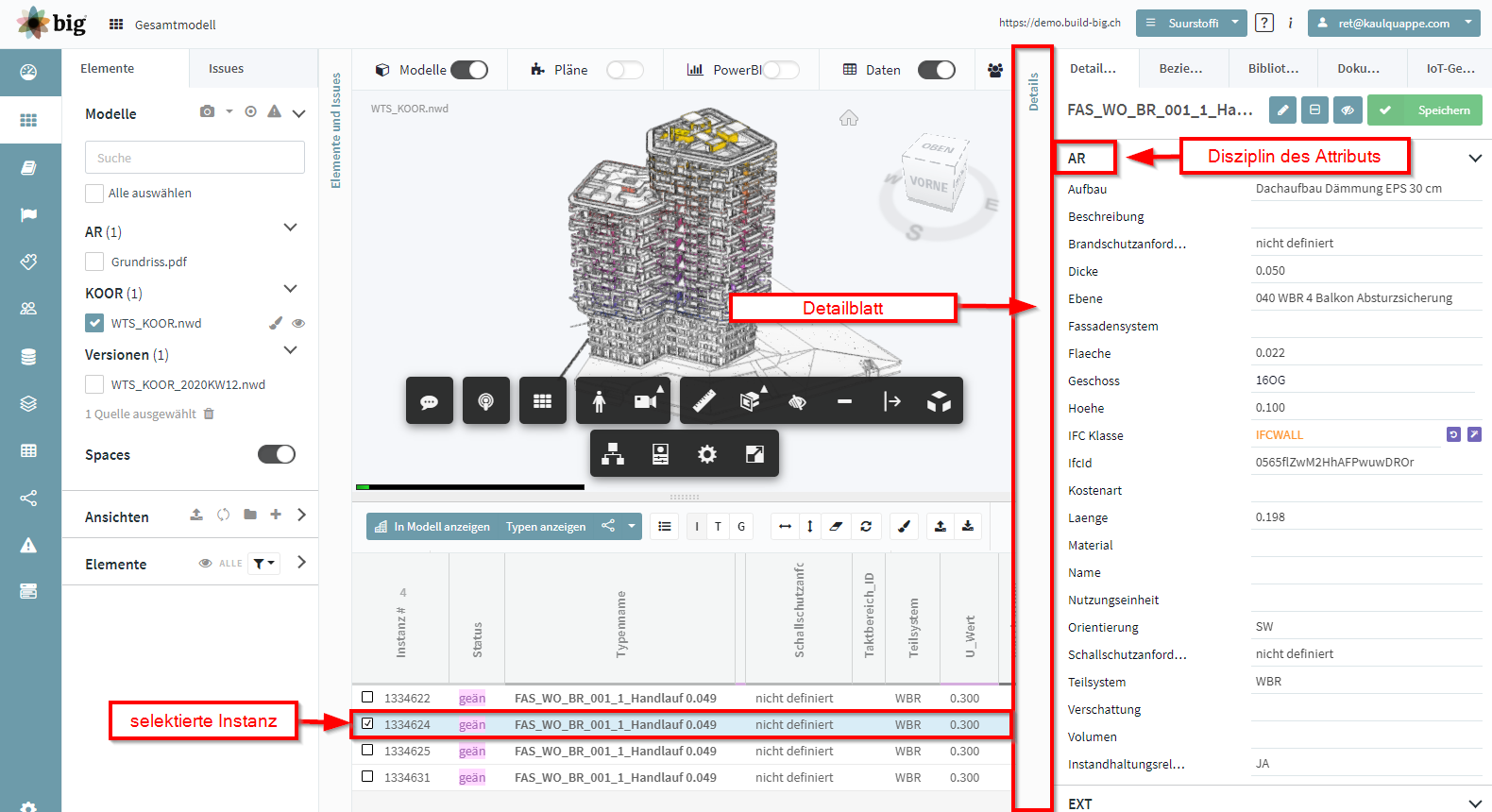Click the green Speichern button
The width and height of the screenshot is (1492, 812).
pos(1425,110)
